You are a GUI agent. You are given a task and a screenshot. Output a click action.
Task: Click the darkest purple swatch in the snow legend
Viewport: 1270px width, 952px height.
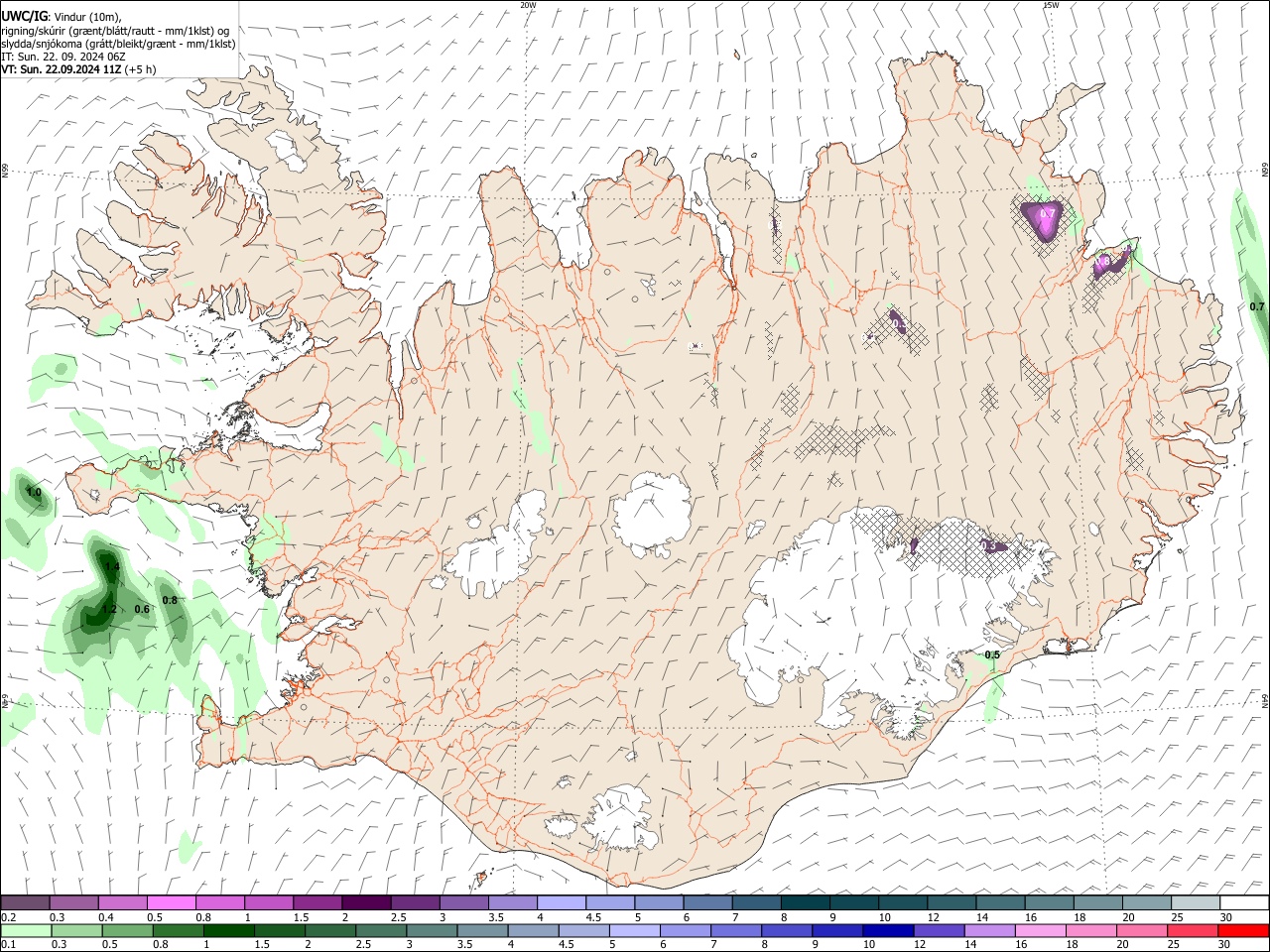tap(365, 903)
